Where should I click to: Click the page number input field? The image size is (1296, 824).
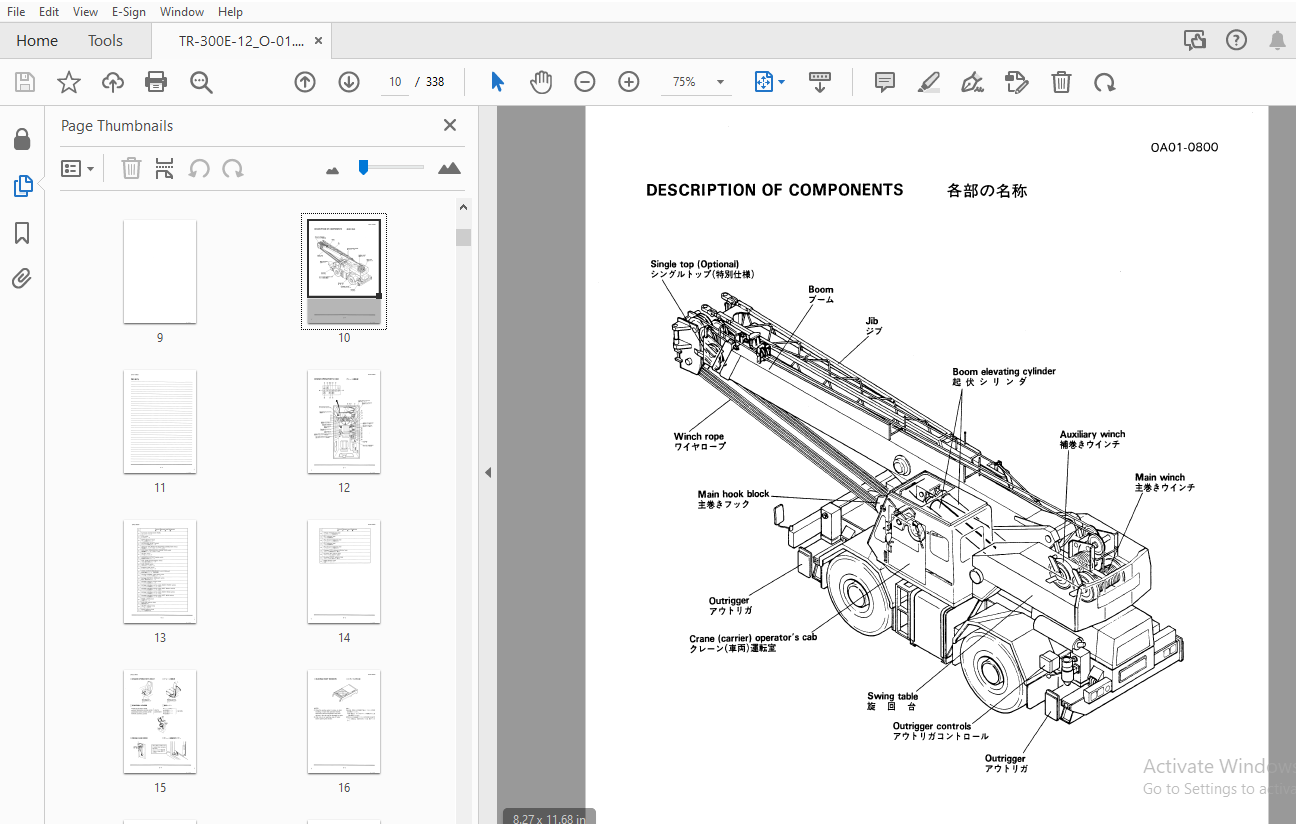pyautogui.click(x=396, y=82)
